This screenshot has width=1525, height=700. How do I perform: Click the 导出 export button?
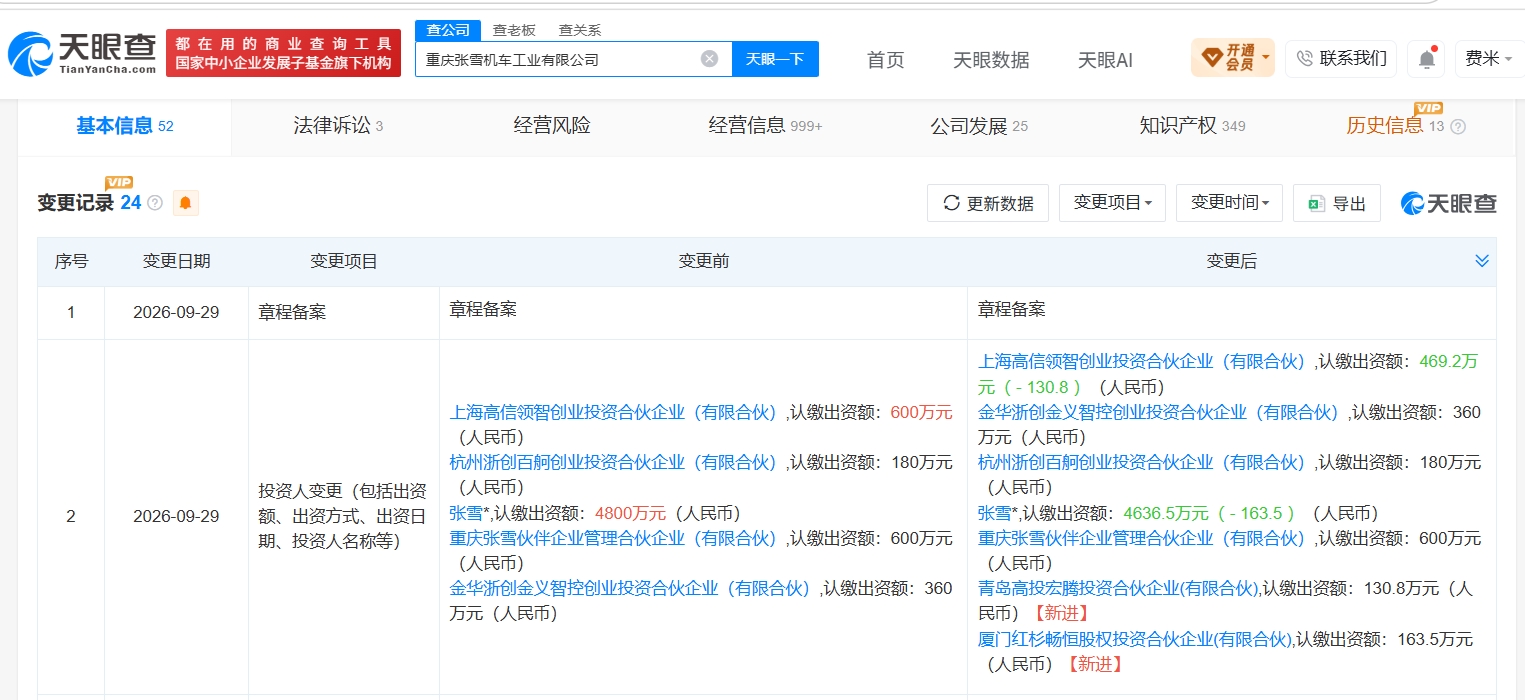pos(1337,203)
